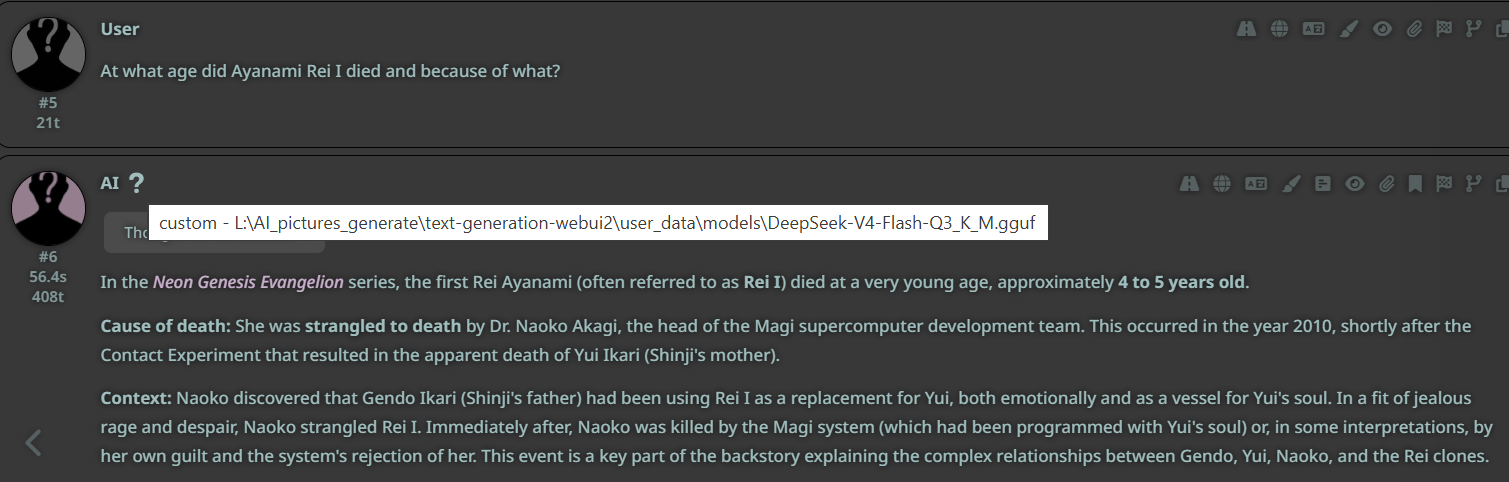This screenshot has width=1509, height=482.
Task: Open the AI character avatar thumbnail
Action: click(x=48, y=208)
